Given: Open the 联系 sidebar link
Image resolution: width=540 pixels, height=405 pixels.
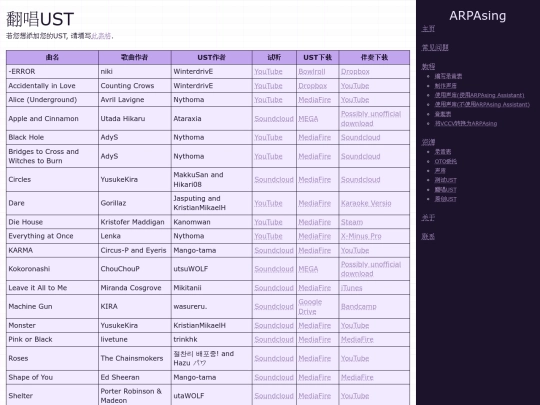Looking at the screenshot, I should pyautogui.click(x=428, y=237).
